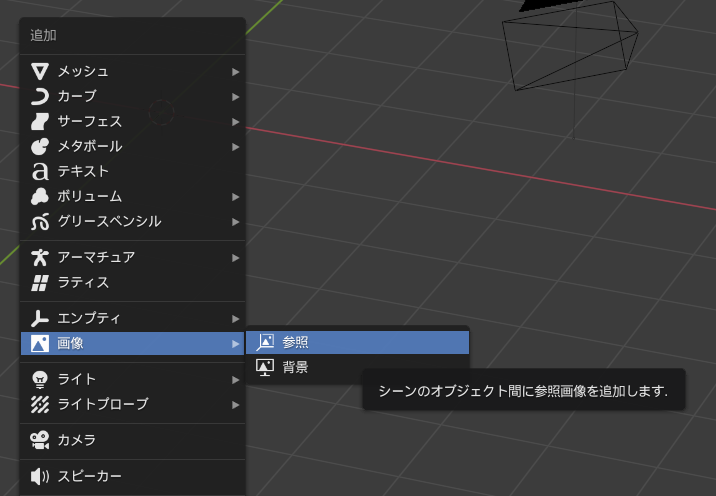Add a スピーカー from the menu
Screen dimensions: 716x496
click(x=132, y=476)
